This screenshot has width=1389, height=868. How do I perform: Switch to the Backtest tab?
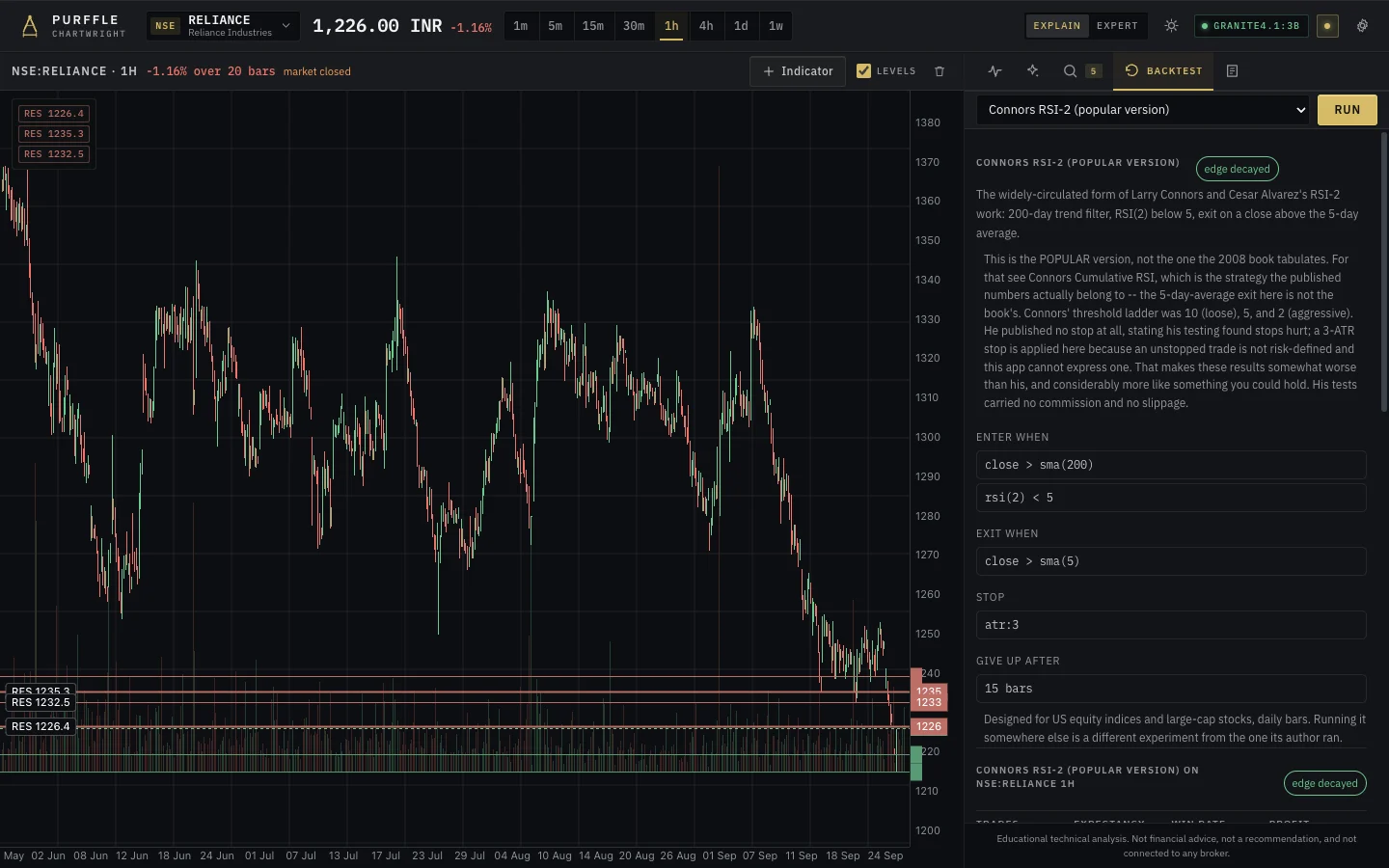(x=1163, y=71)
